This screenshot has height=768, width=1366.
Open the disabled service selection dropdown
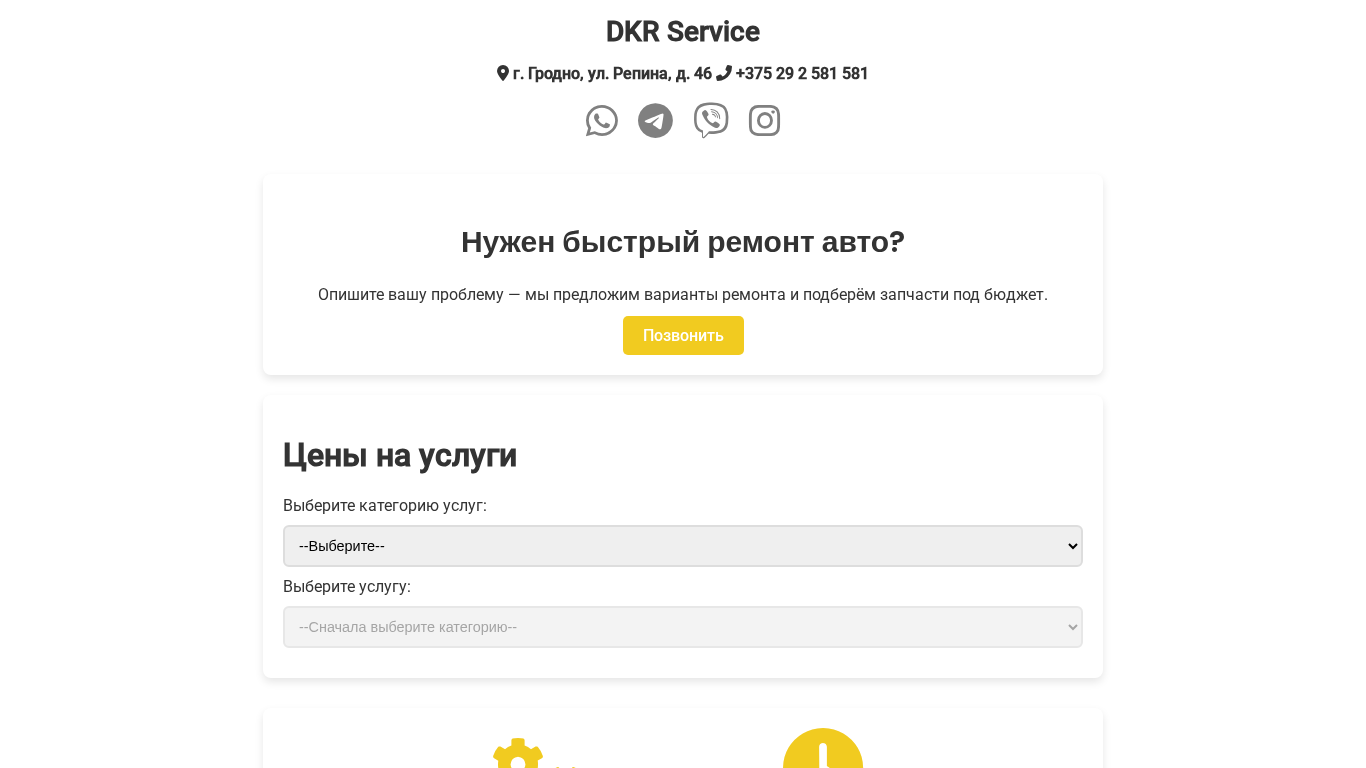tap(683, 627)
